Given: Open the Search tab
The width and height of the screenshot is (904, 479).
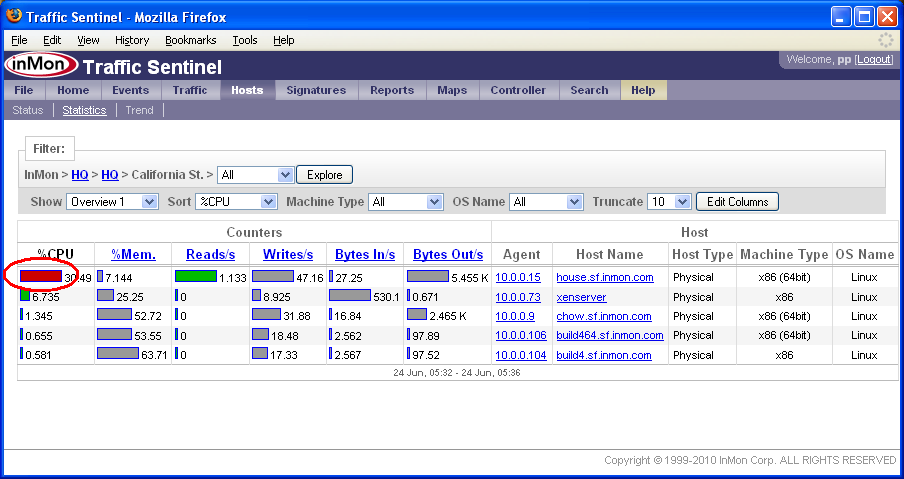Looking at the screenshot, I should coord(589,90).
